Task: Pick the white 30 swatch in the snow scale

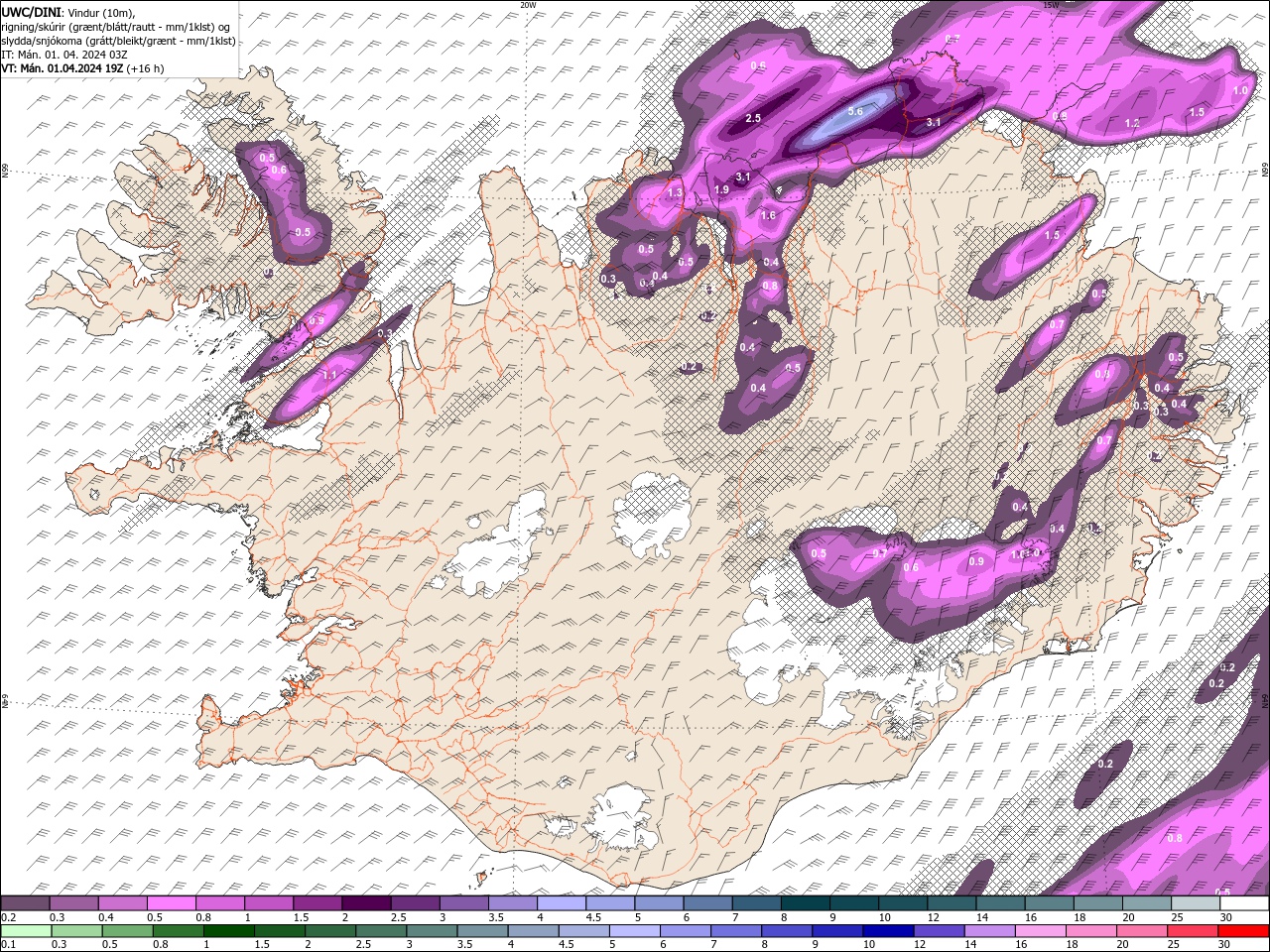Action: coord(1243,903)
